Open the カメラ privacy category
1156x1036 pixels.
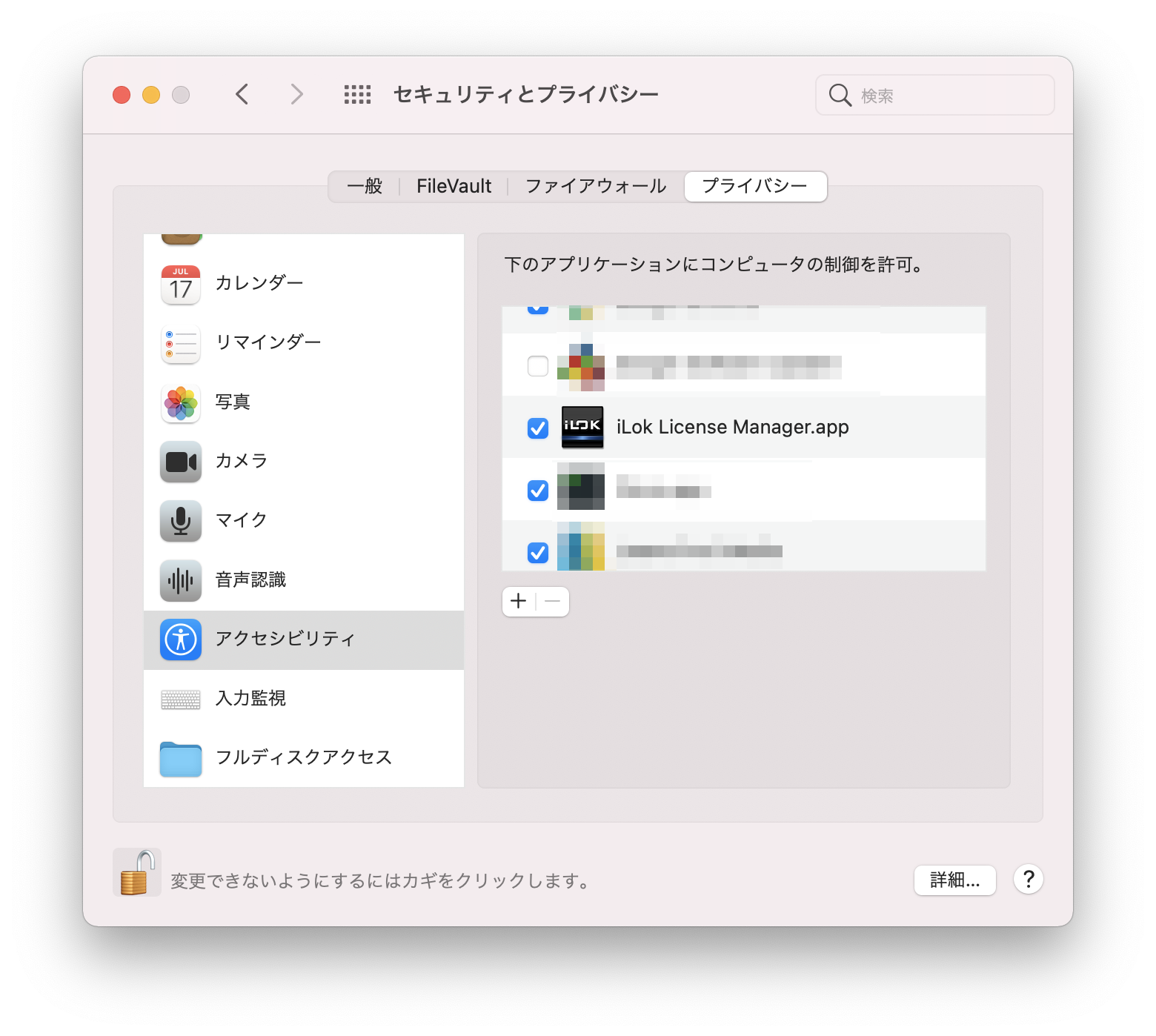click(x=240, y=461)
